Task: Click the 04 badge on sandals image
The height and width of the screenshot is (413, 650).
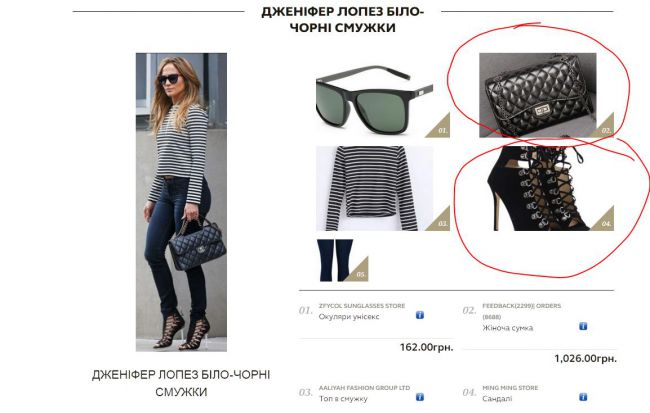Action: (605, 222)
